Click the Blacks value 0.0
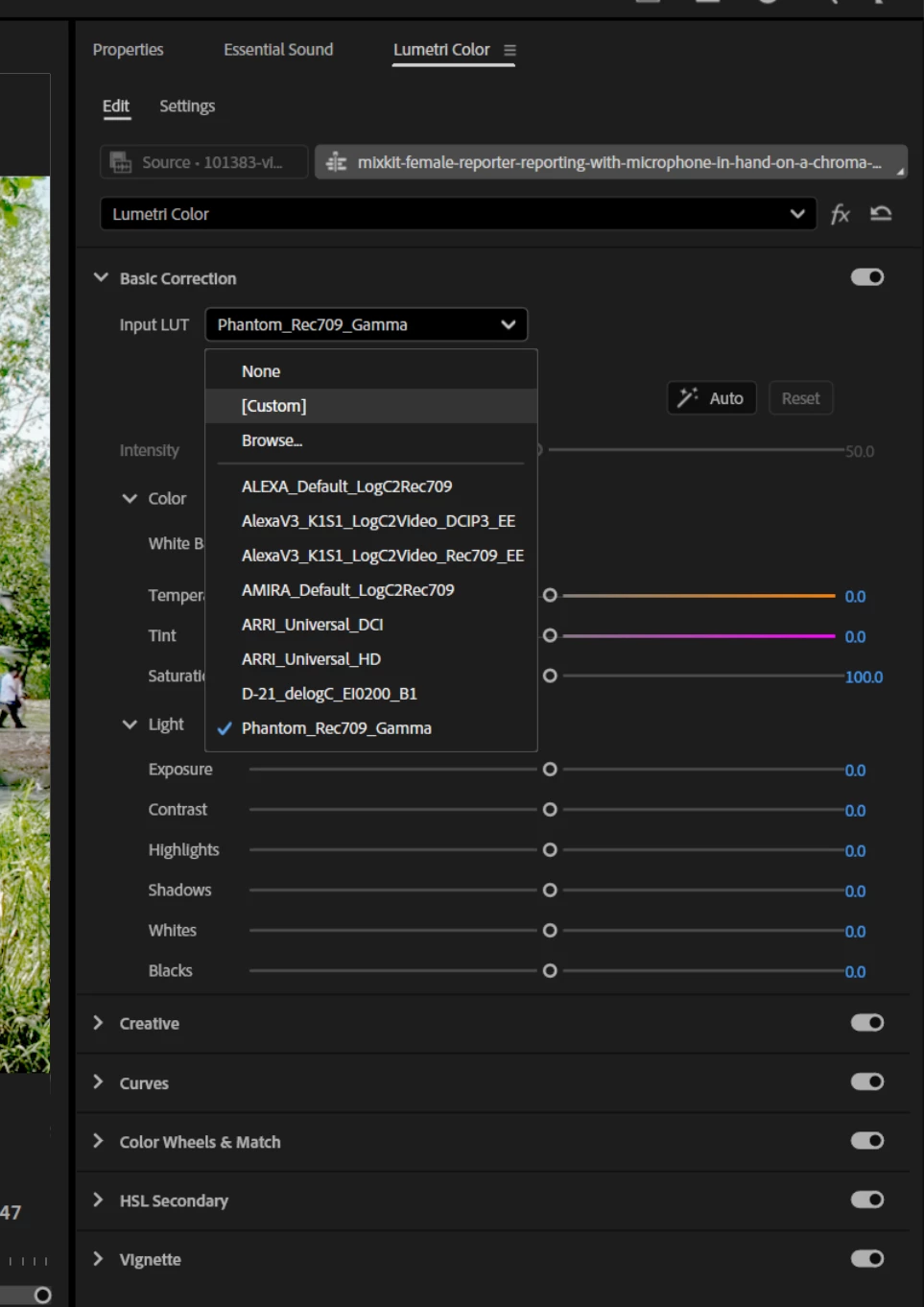Image resolution: width=924 pixels, height=1307 pixels. click(x=855, y=972)
